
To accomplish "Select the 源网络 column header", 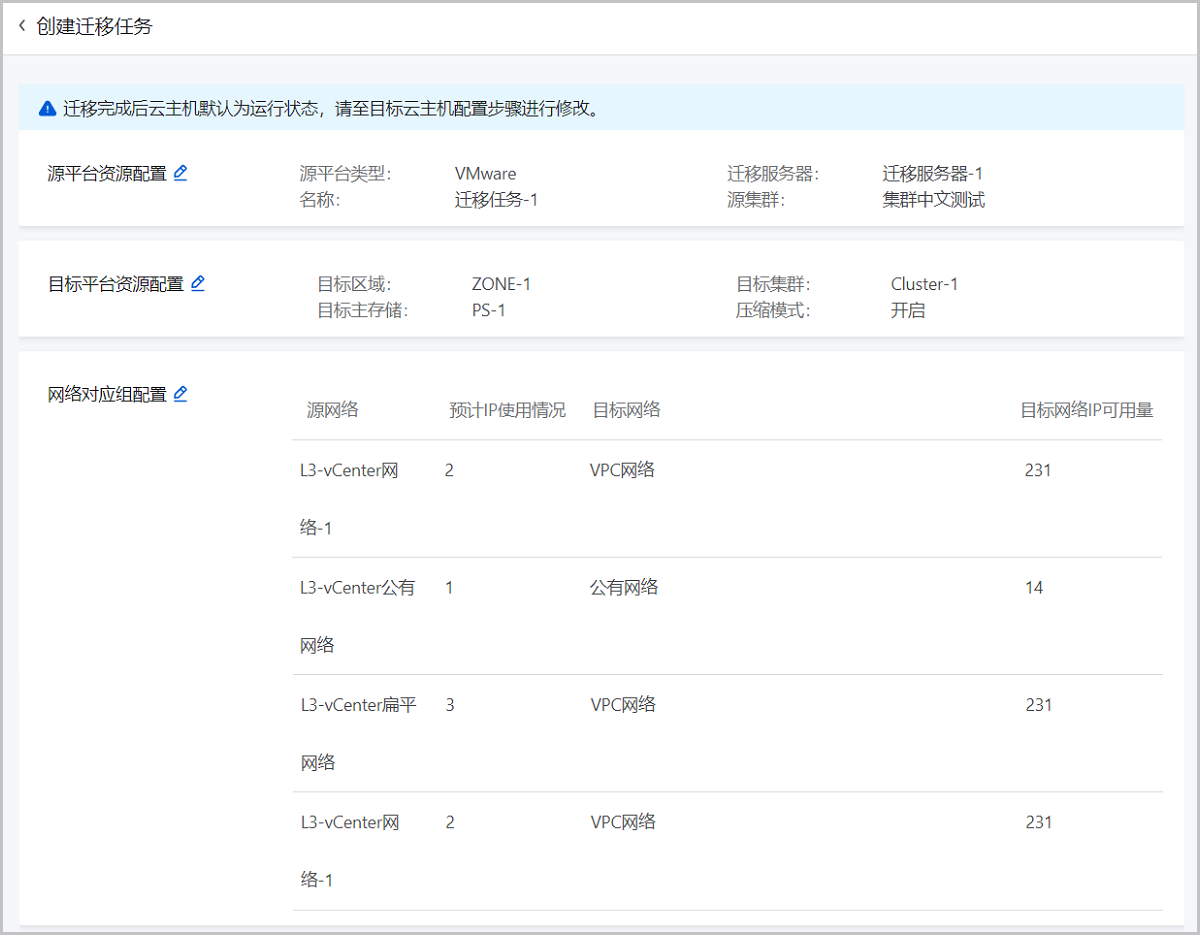I will click(332, 410).
